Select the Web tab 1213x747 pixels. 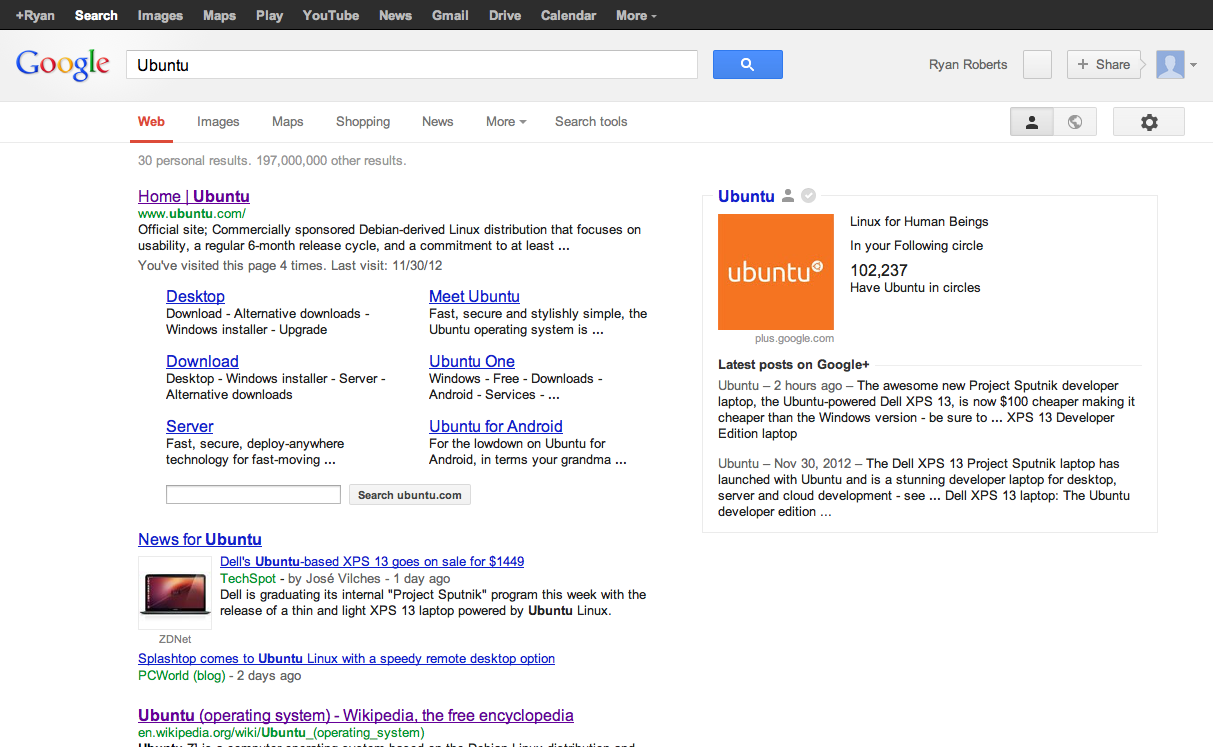[x=151, y=122]
